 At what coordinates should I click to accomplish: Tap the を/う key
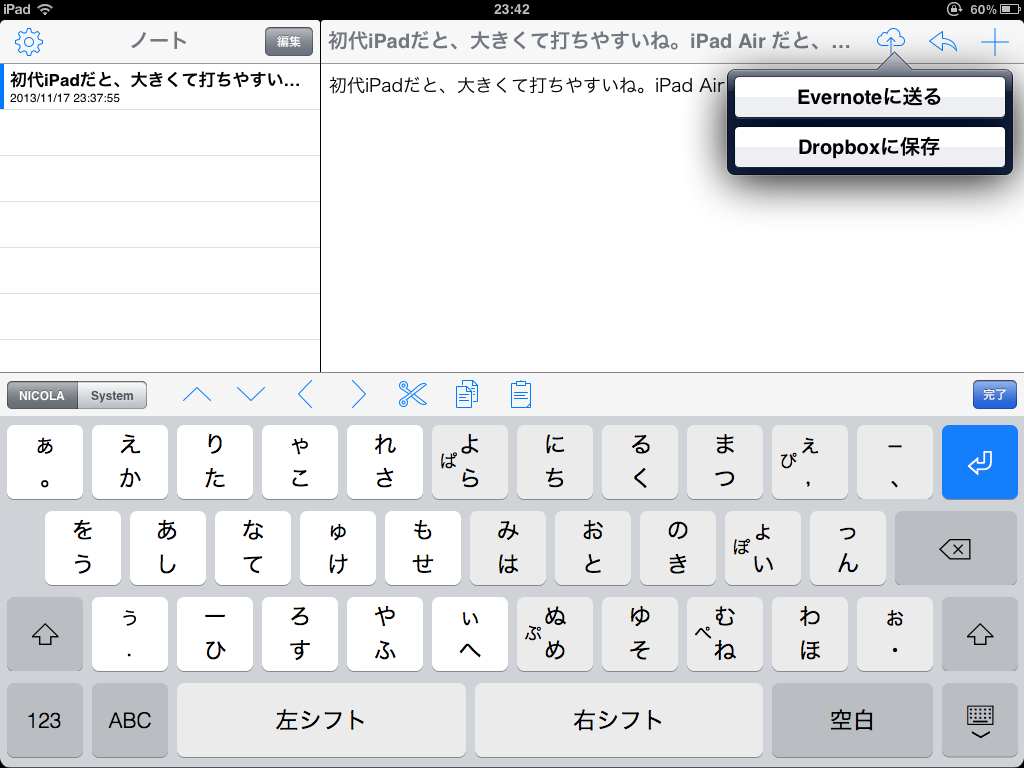[83, 548]
